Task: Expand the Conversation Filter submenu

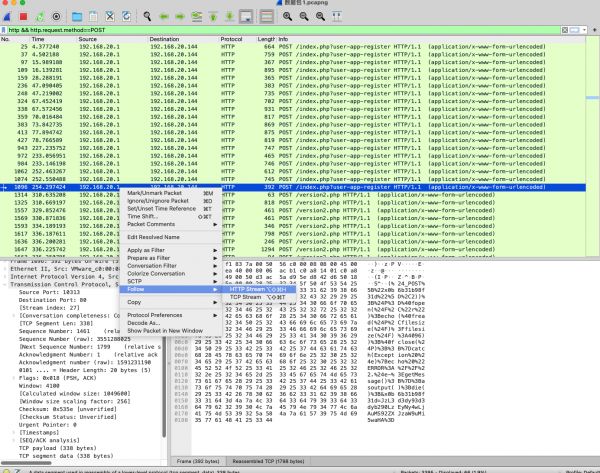Action: pyautogui.click(x=171, y=266)
